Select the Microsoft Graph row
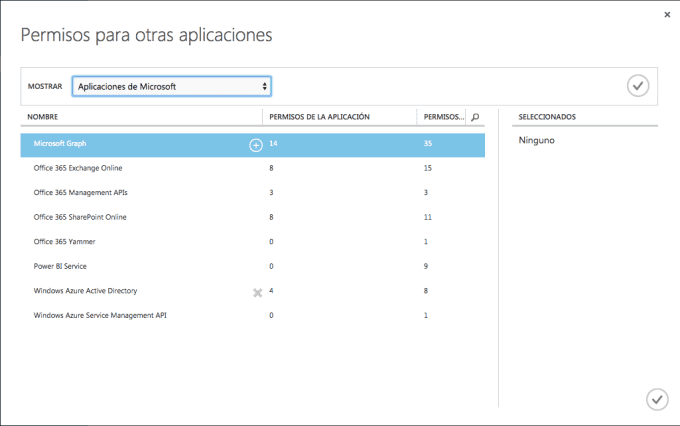680x426 pixels. pyautogui.click(x=252, y=145)
